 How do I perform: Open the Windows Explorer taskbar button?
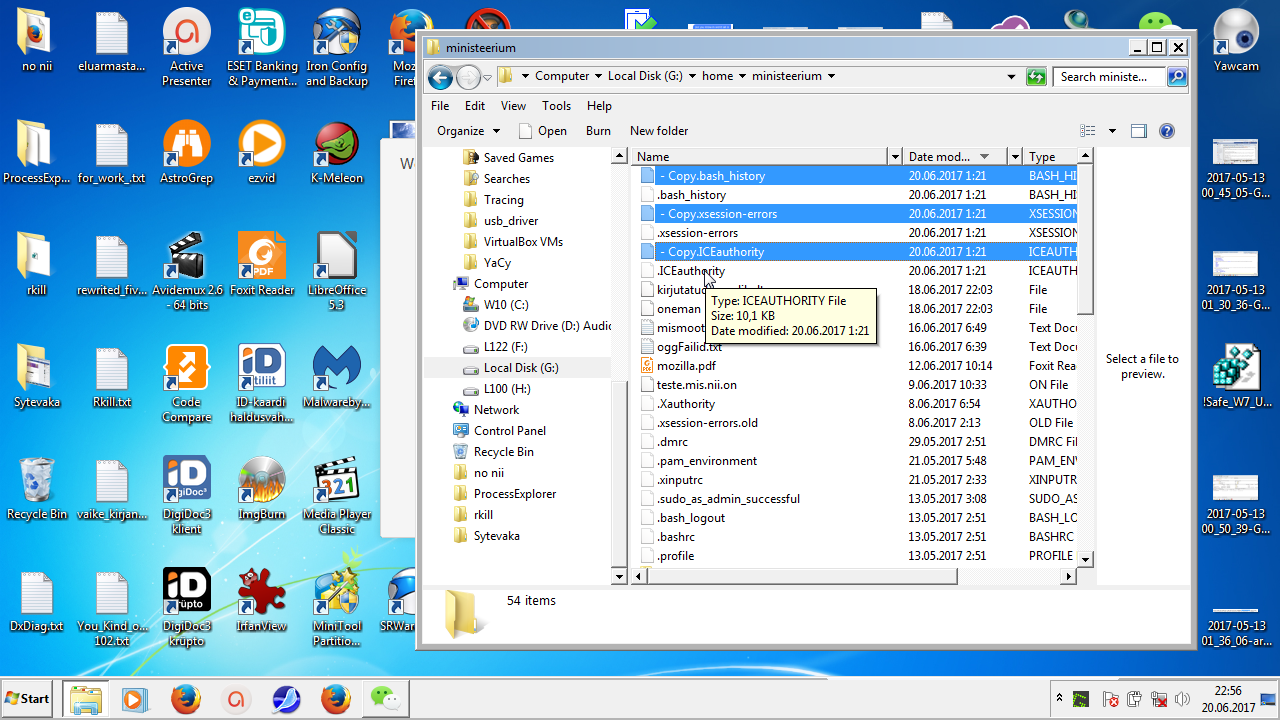[x=86, y=699]
